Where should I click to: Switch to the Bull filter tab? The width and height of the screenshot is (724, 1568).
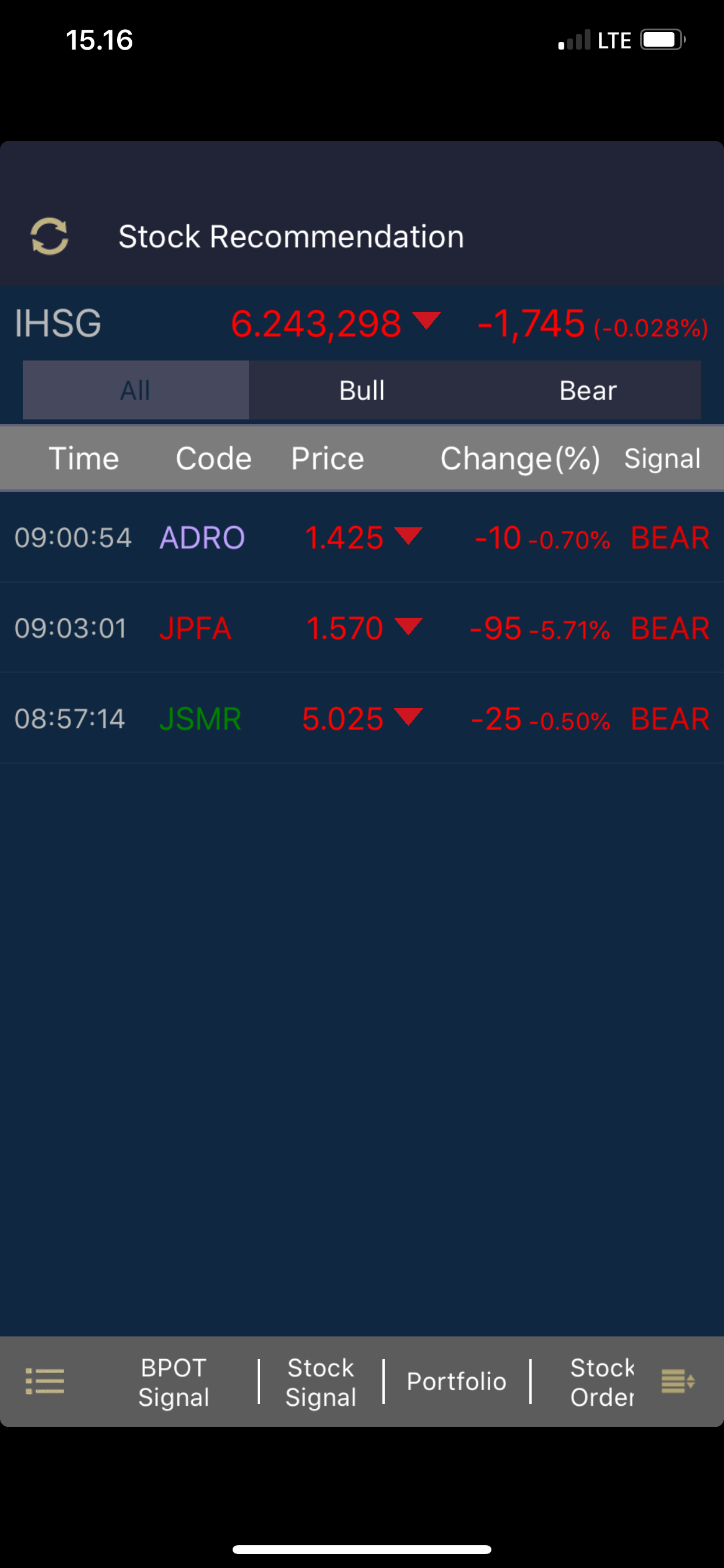coord(362,390)
